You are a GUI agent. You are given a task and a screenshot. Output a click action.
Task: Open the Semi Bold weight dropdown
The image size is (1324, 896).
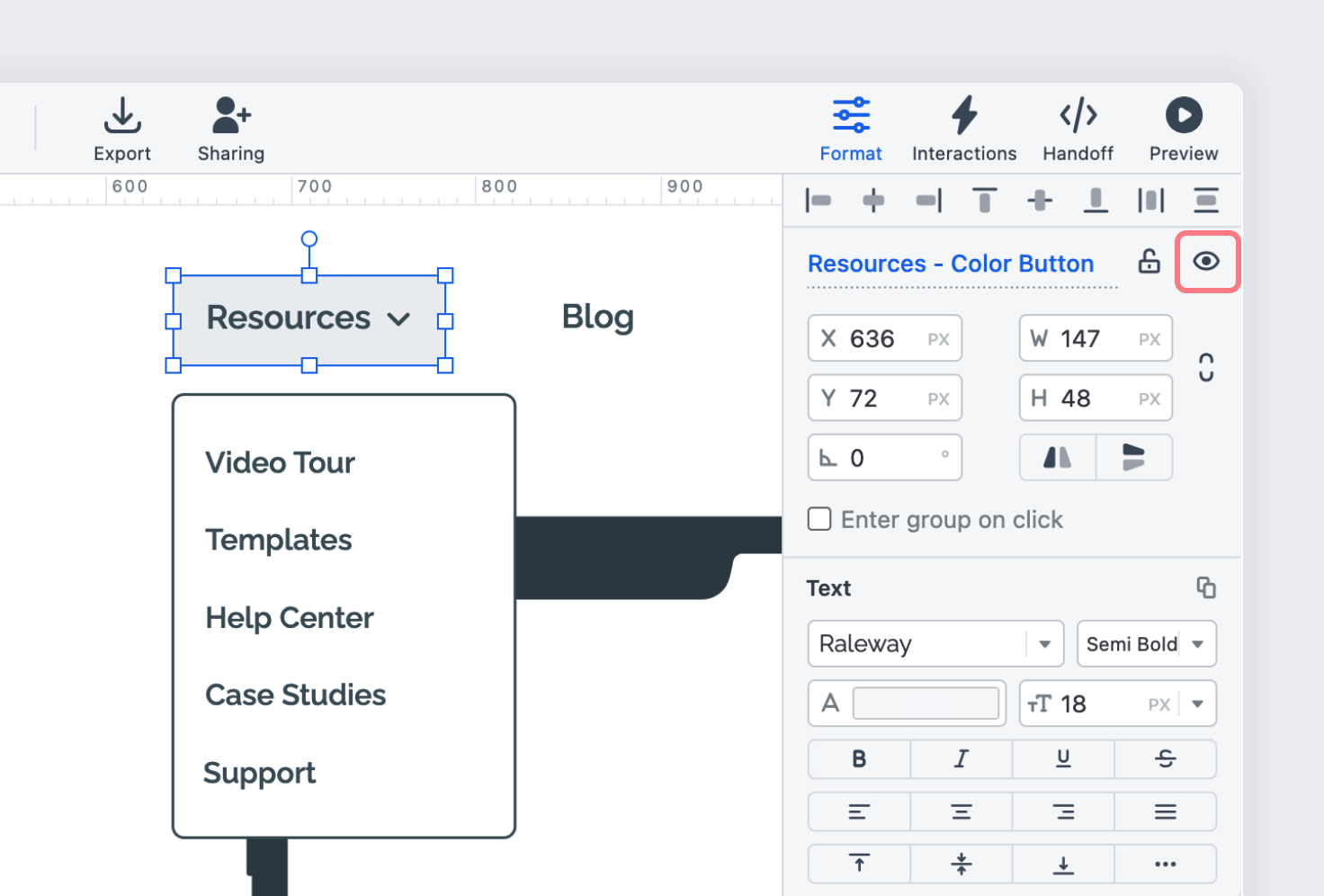click(x=1147, y=643)
